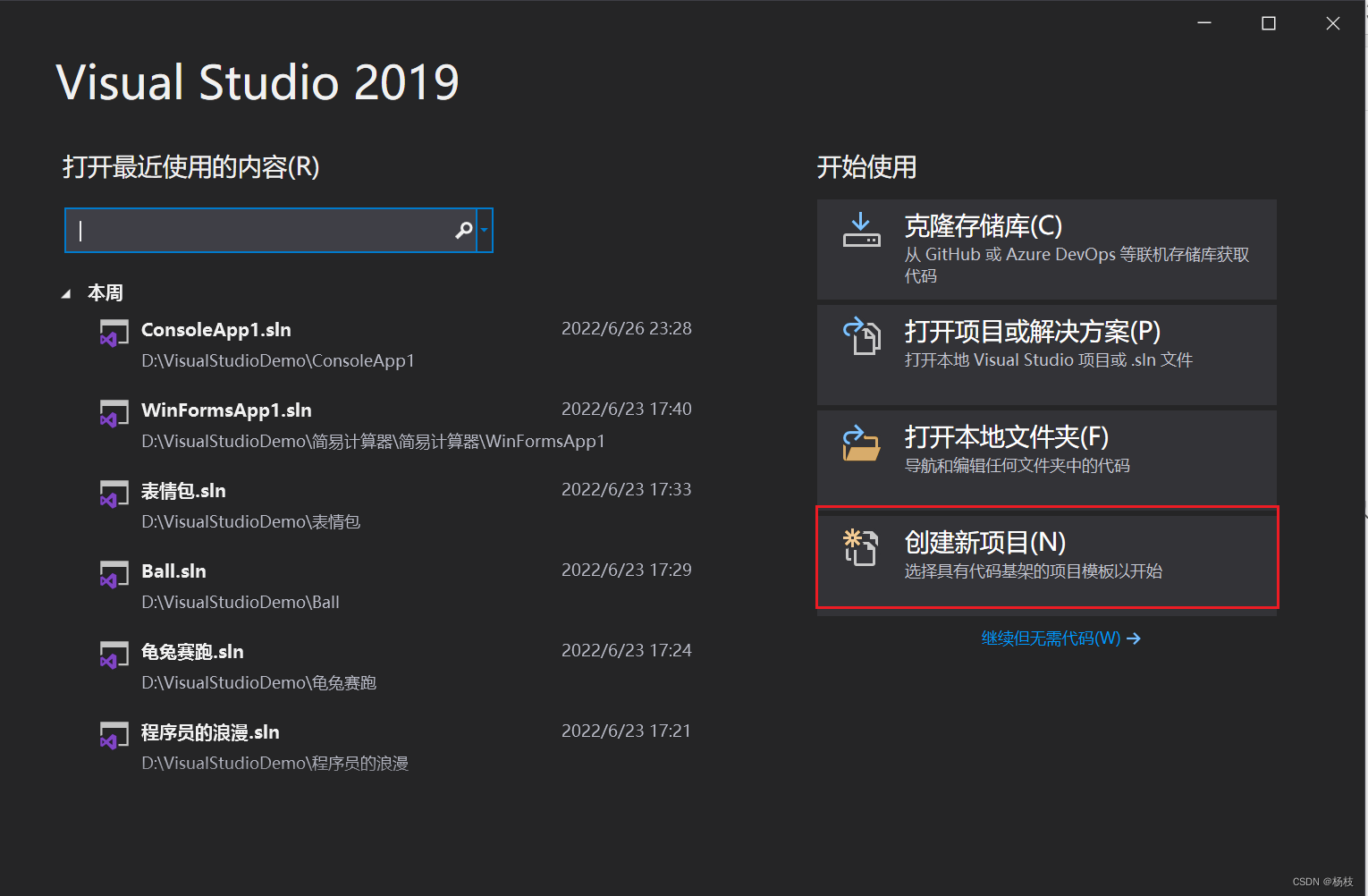Click the 表情包.sln solution icon
1368x896 pixels.
(114, 494)
